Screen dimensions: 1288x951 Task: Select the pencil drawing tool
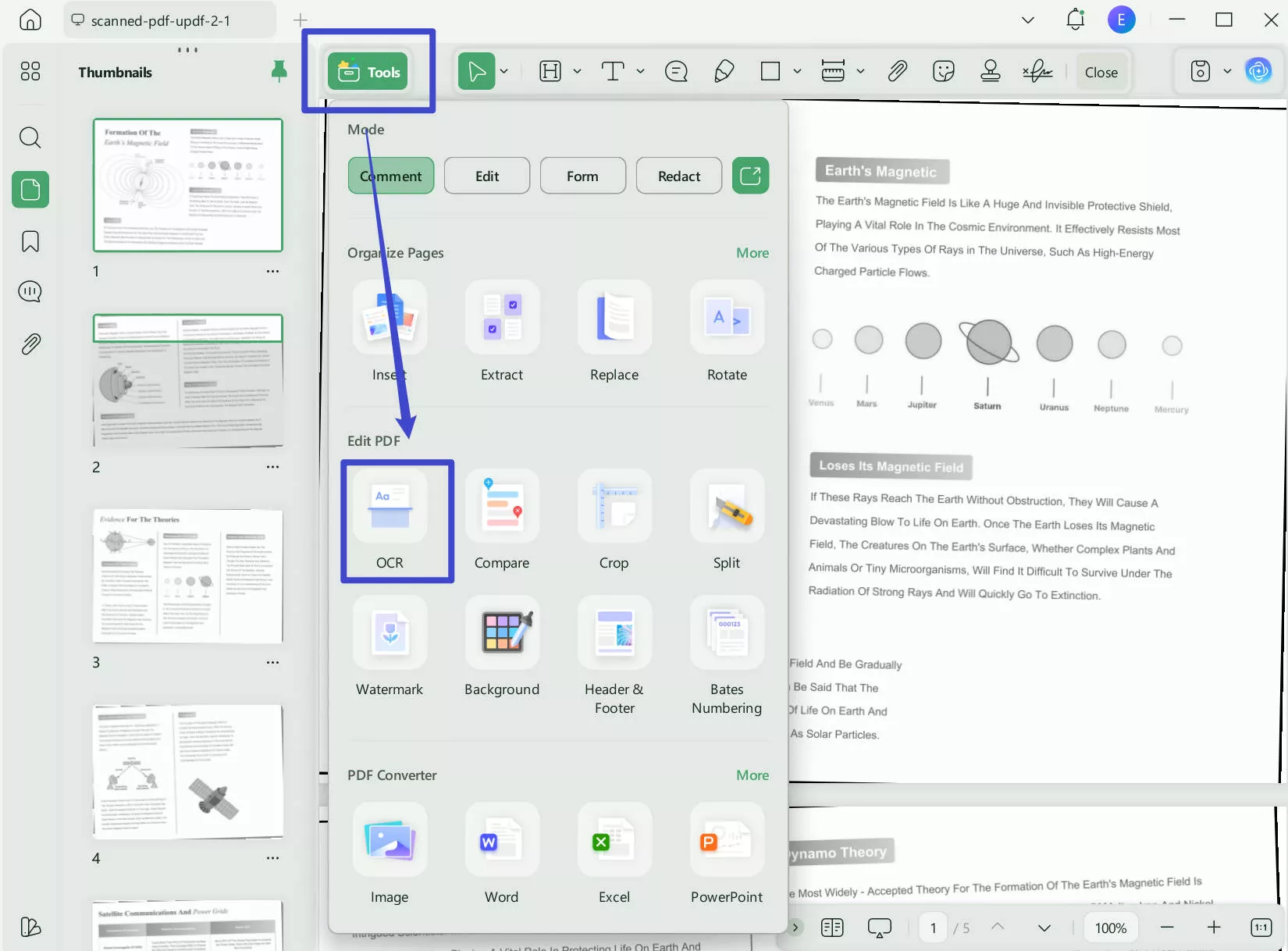(x=724, y=72)
